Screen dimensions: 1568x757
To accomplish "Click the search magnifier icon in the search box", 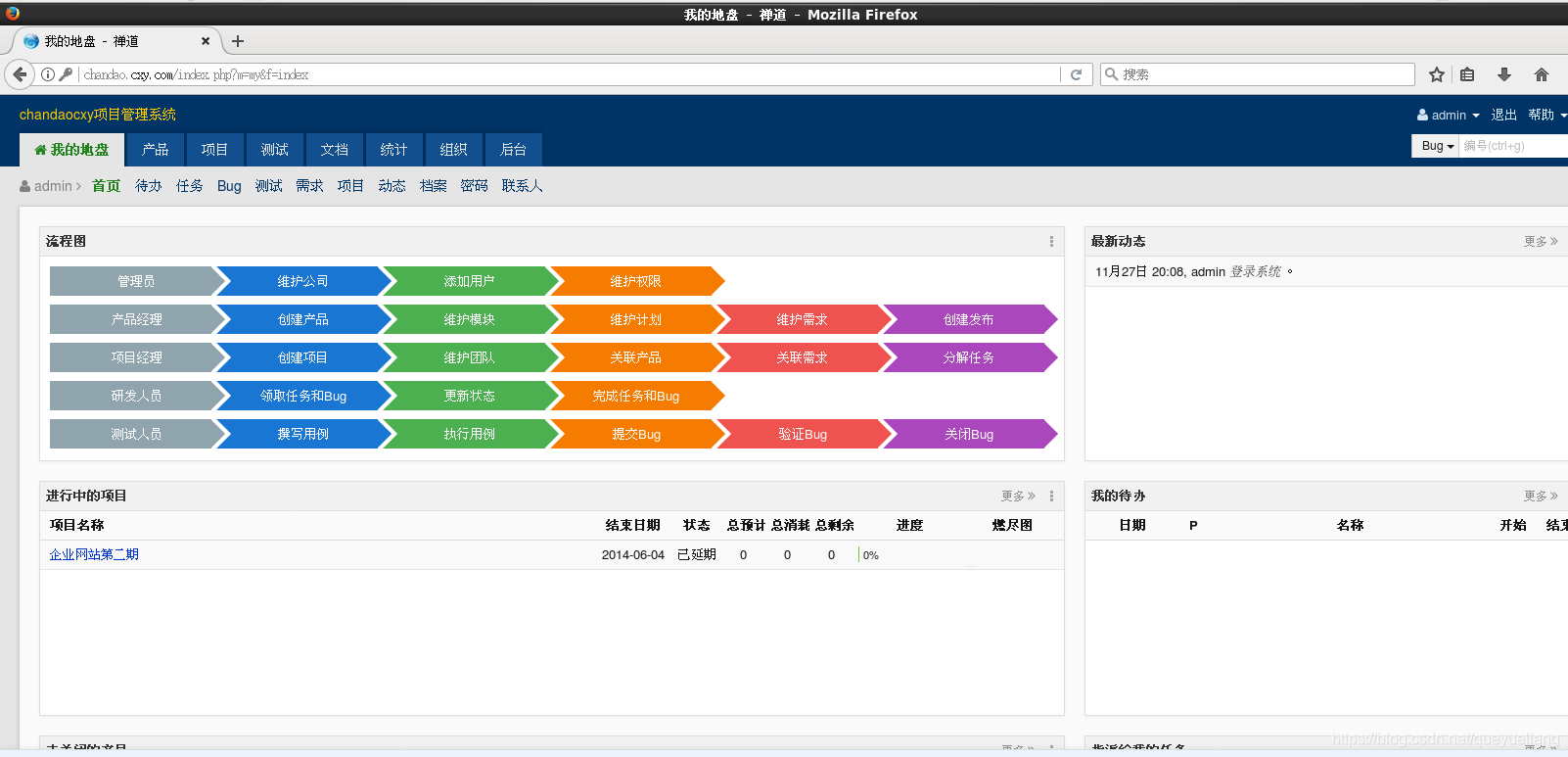I will (1111, 74).
